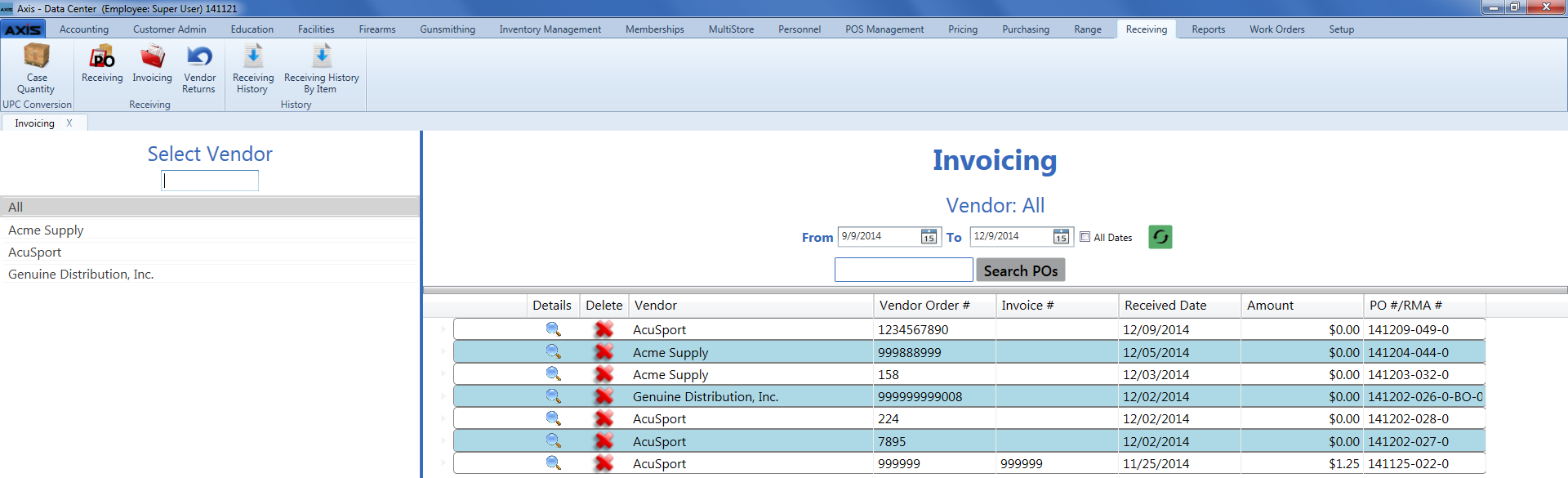Open the Work Orders tab
Image resolution: width=1568 pixels, height=478 pixels.
click(1276, 29)
